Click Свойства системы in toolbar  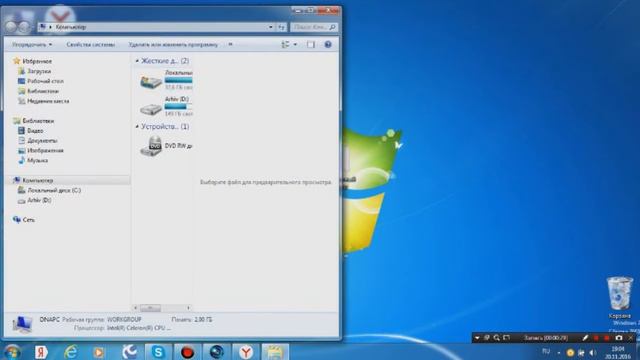coord(91,44)
